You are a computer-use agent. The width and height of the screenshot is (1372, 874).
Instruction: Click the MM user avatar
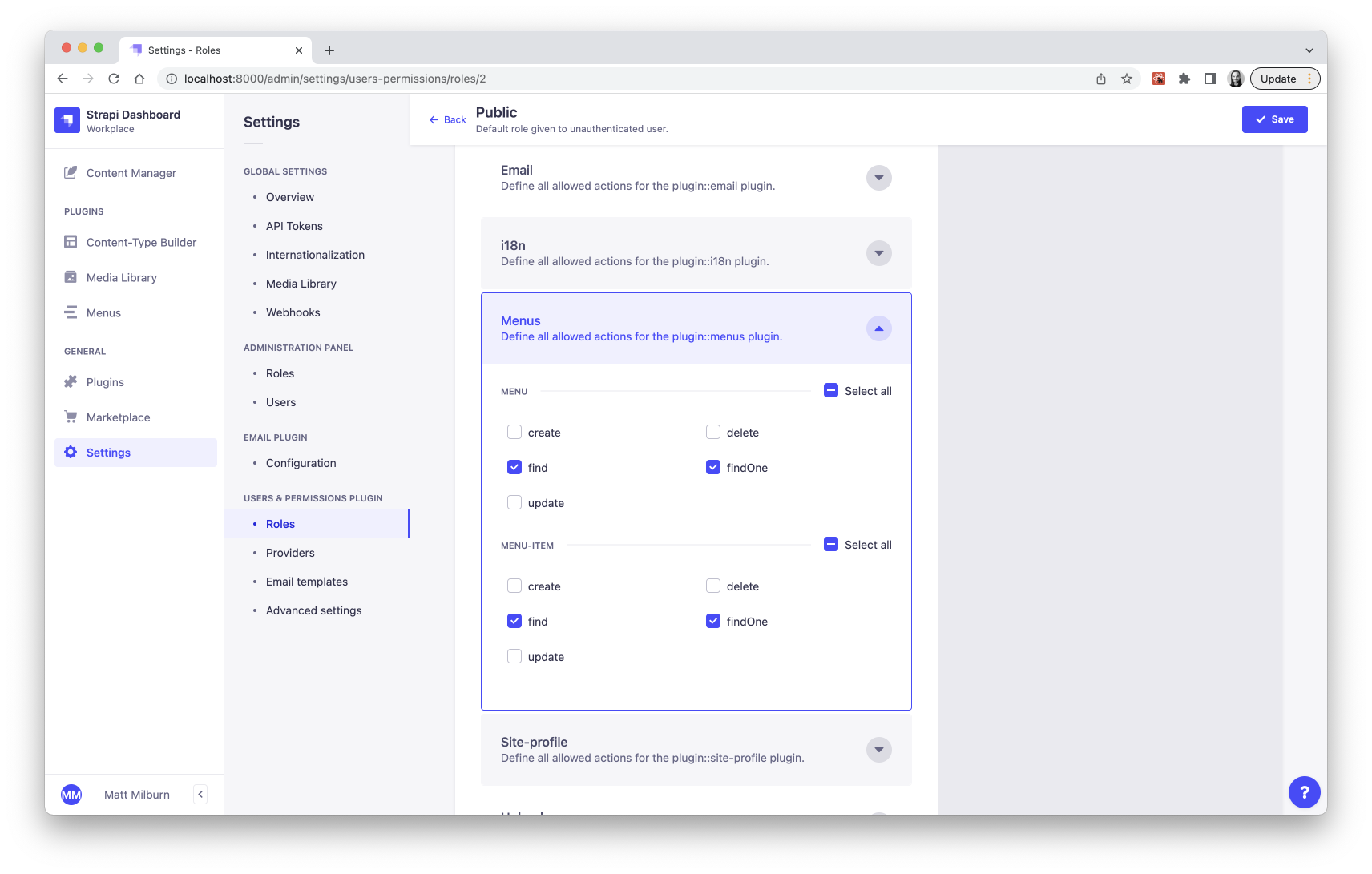point(71,795)
